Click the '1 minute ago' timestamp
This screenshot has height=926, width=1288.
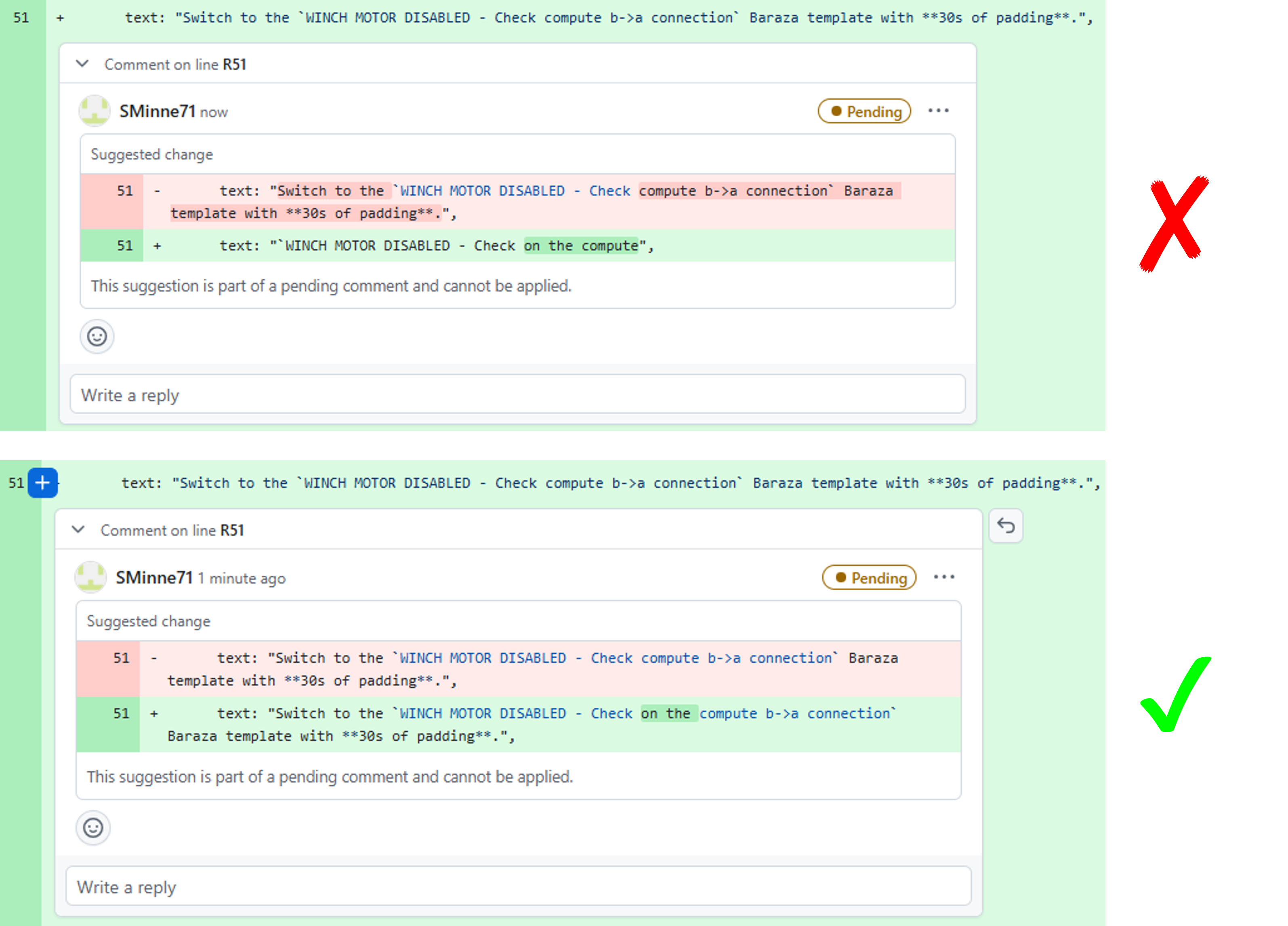point(242,578)
